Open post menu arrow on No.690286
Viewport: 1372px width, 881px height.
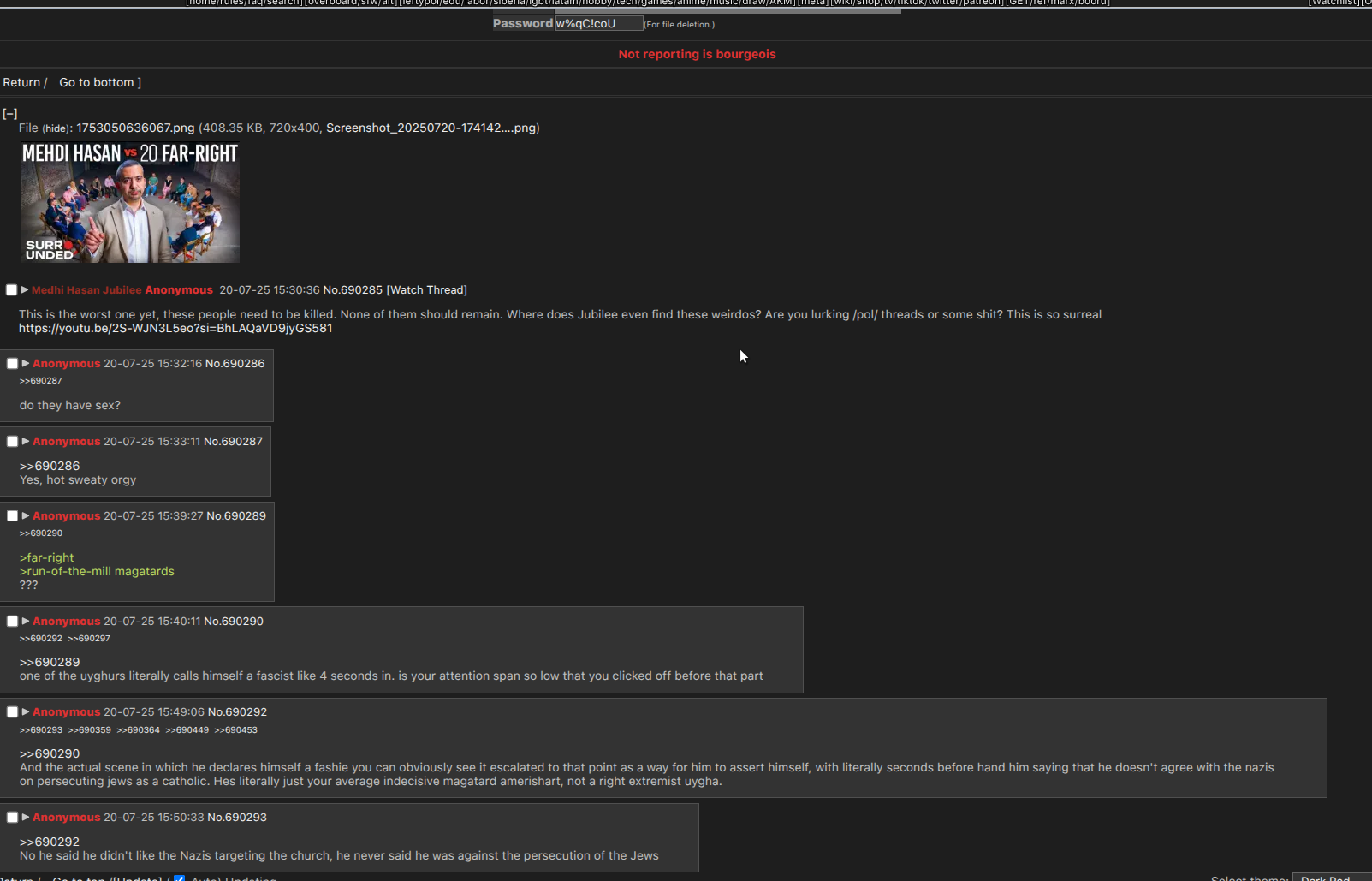pyautogui.click(x=26, y=363)
